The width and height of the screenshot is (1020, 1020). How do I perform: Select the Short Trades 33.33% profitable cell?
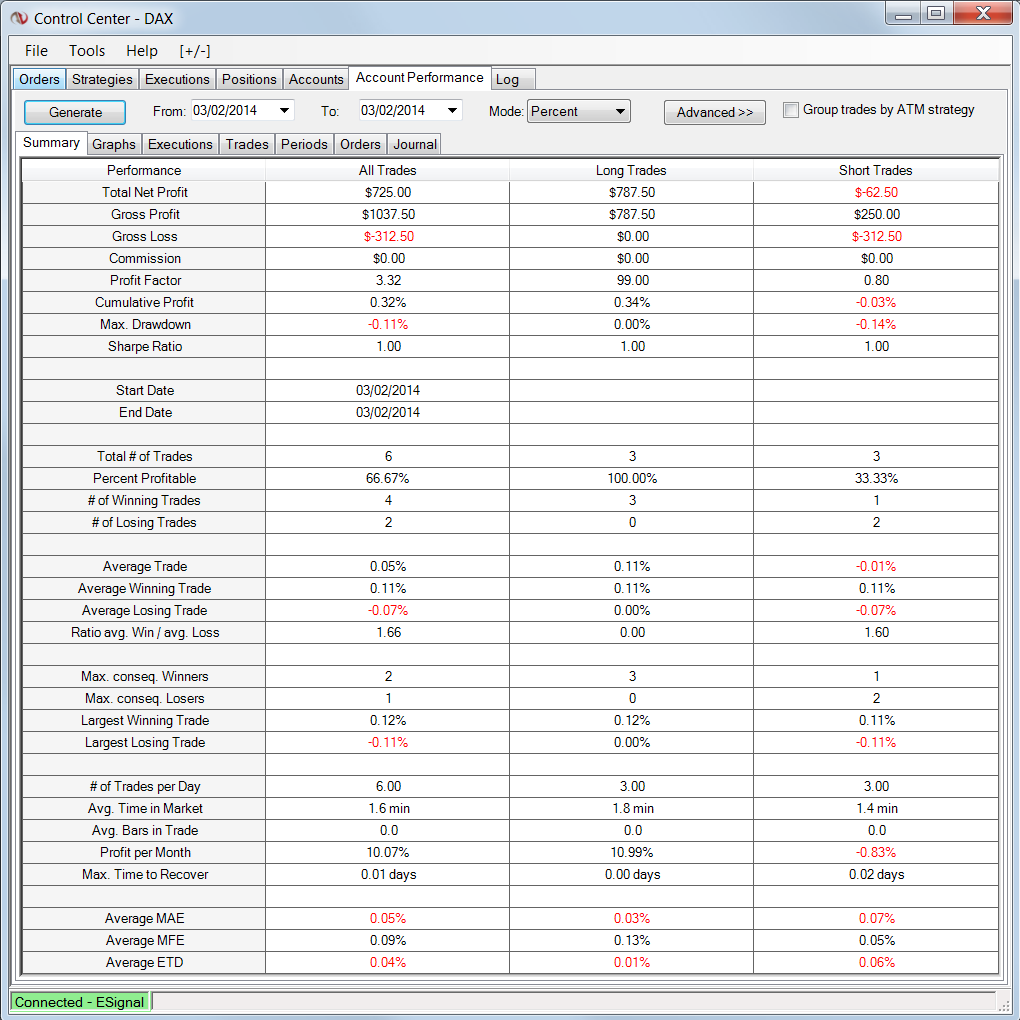pos(876,478)
